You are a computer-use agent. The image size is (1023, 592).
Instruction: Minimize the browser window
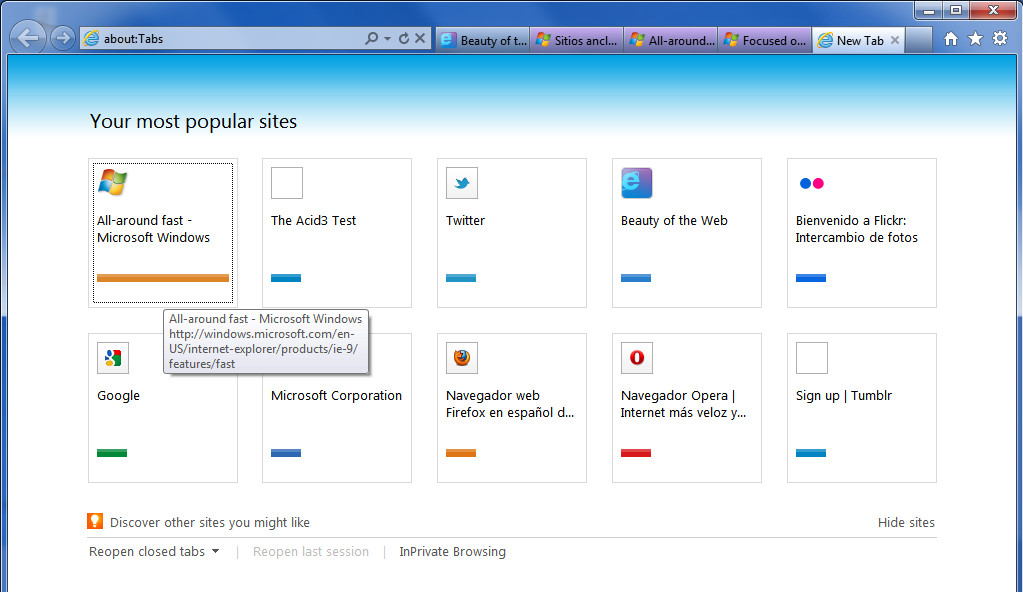pyautogui.click(x=929, y=10)
